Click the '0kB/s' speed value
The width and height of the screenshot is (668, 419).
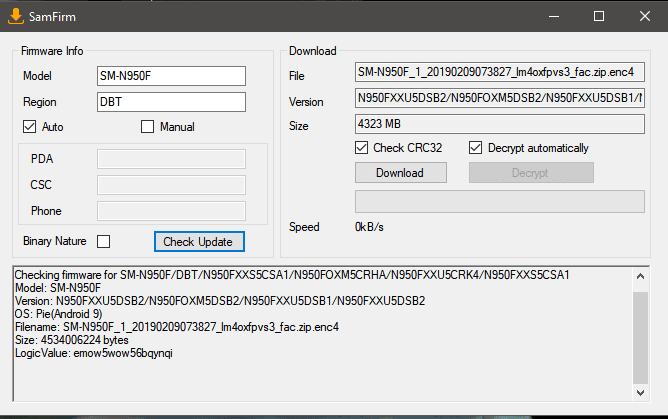click(369, 227)
